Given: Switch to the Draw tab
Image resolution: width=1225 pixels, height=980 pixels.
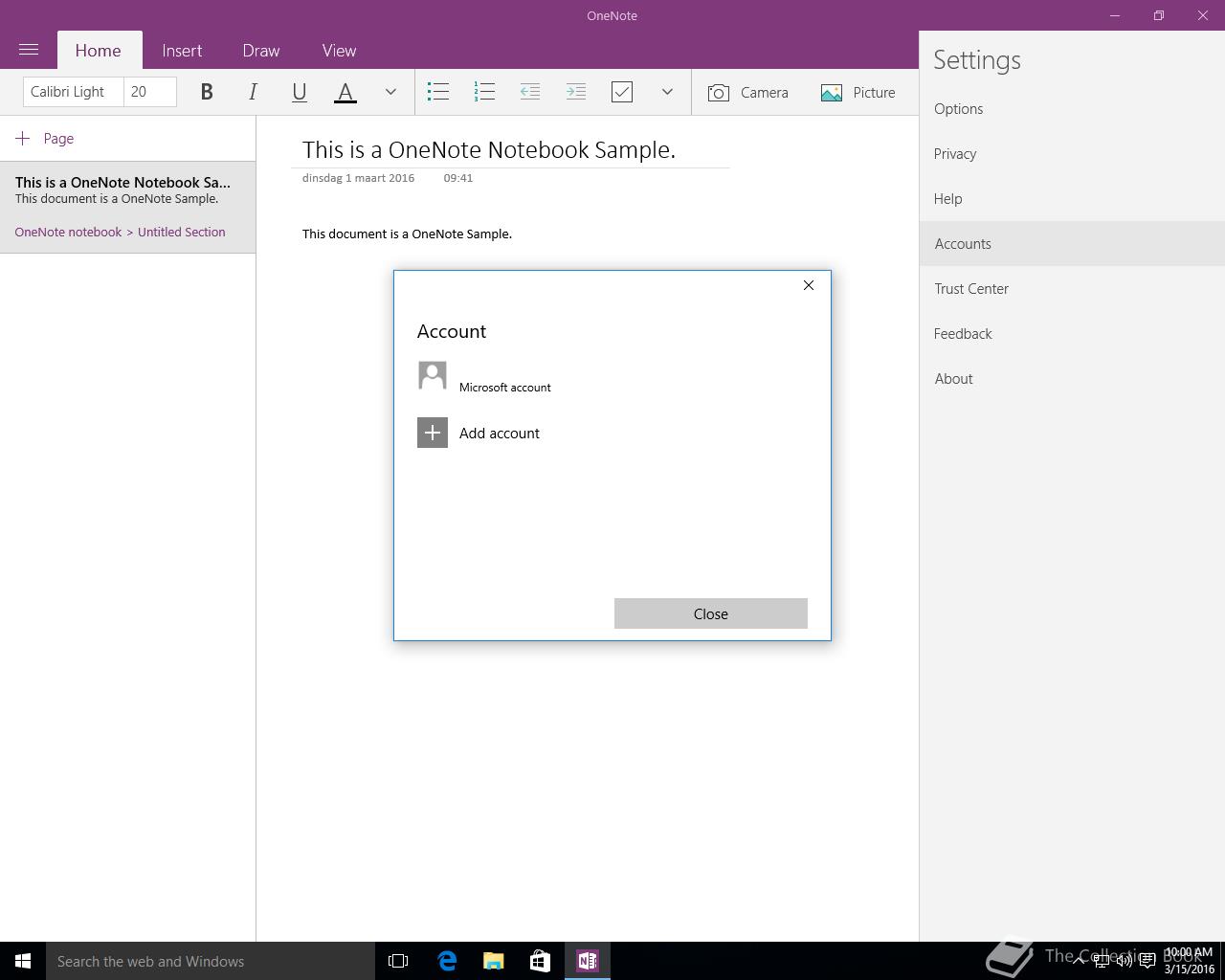Looking at the screenshot, I should (261, 51).
